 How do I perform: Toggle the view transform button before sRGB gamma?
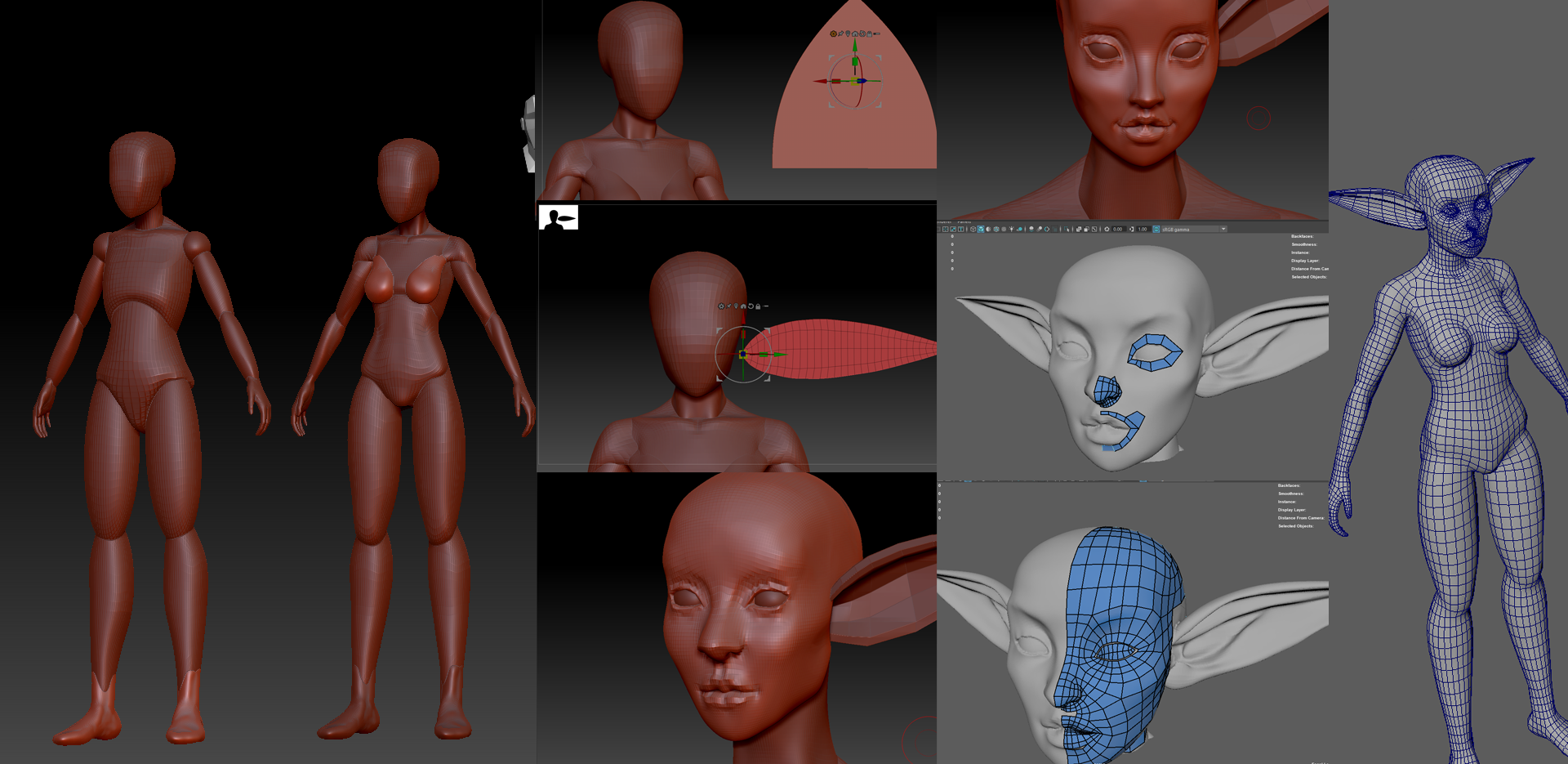click(x=1156, y=229)
